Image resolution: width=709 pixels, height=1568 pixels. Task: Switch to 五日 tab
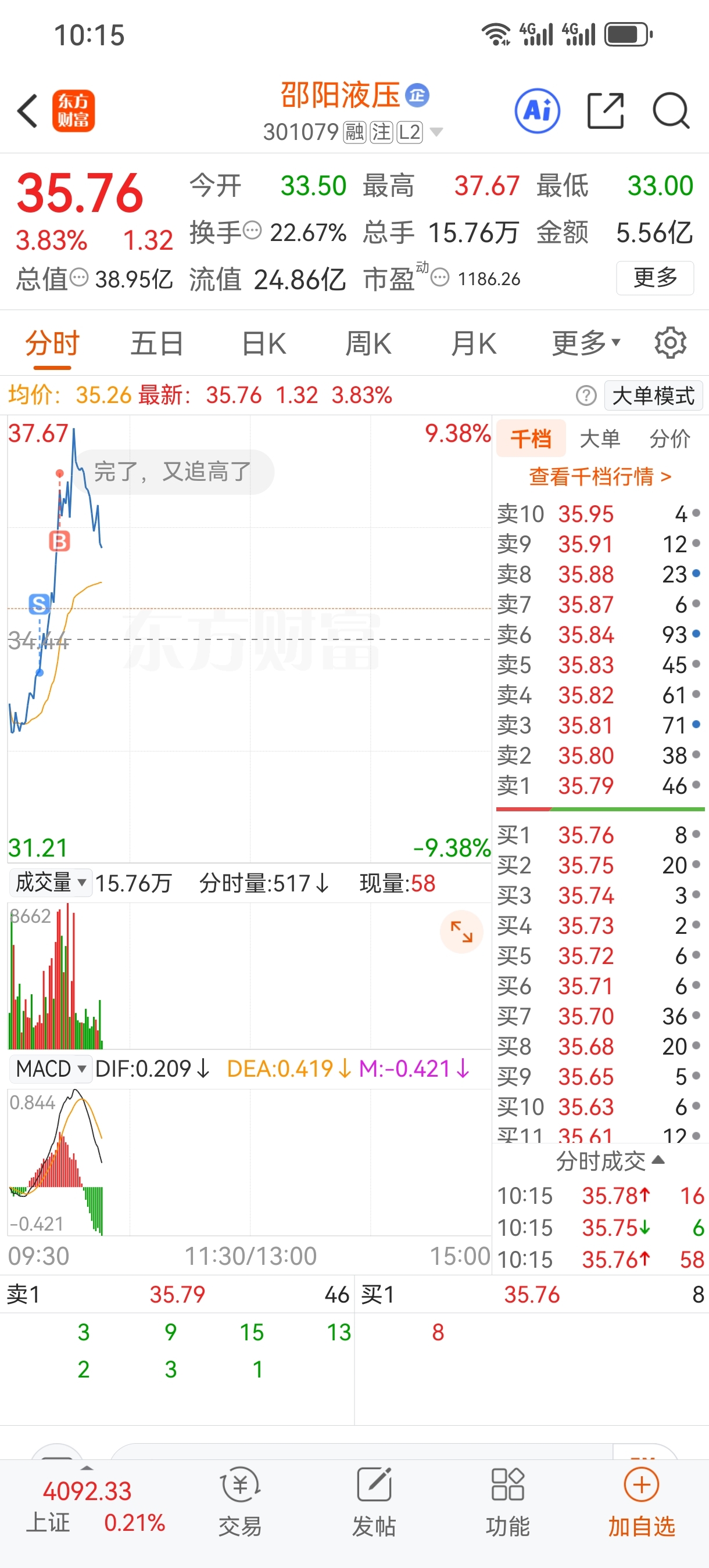pos(157,343)
